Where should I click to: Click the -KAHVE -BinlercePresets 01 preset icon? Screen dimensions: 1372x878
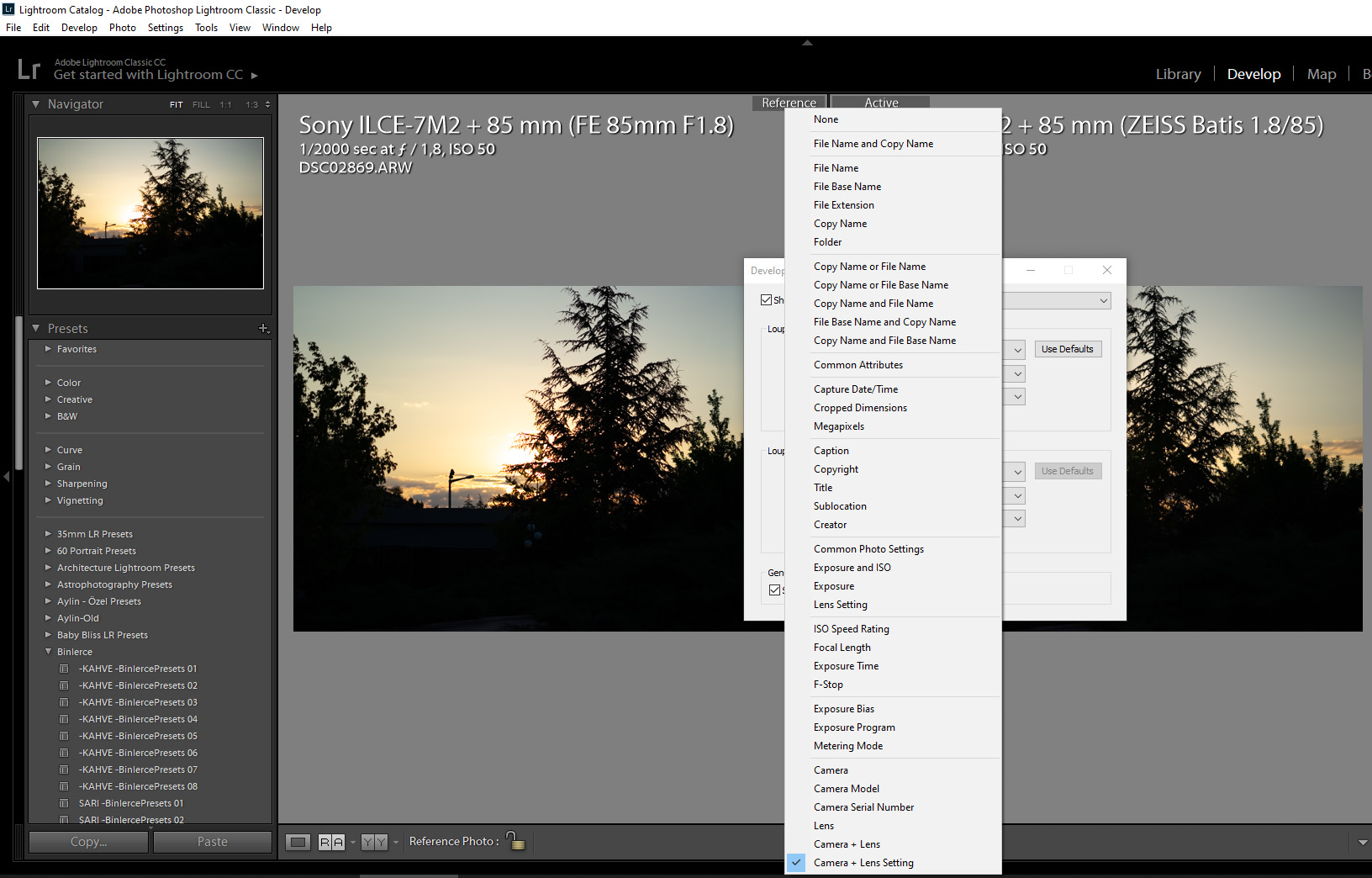click(x=64, y=669)
